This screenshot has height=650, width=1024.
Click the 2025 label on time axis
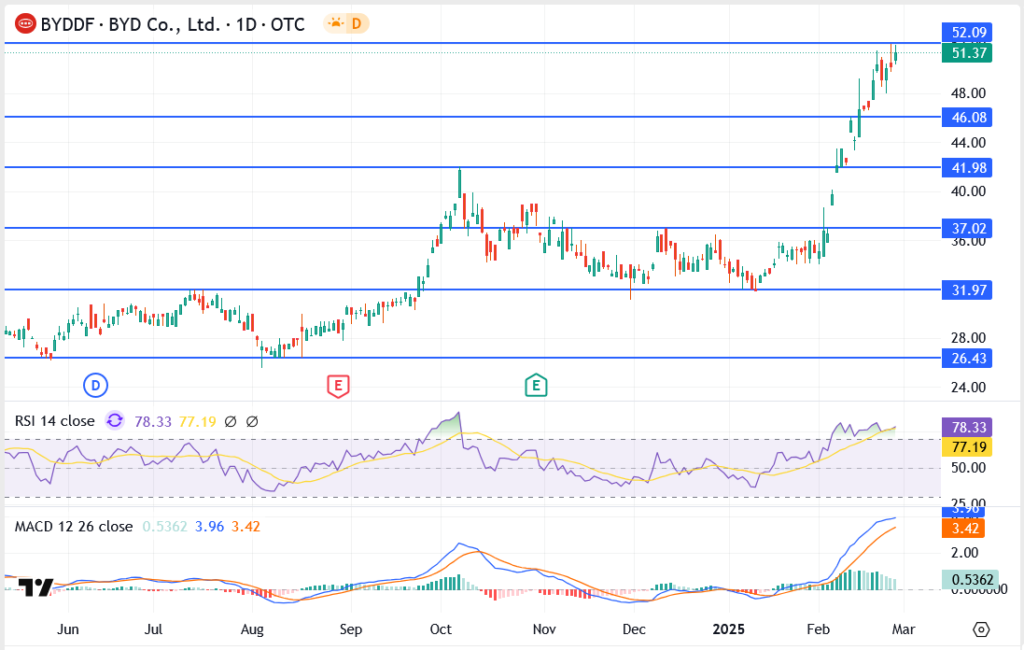727,629
